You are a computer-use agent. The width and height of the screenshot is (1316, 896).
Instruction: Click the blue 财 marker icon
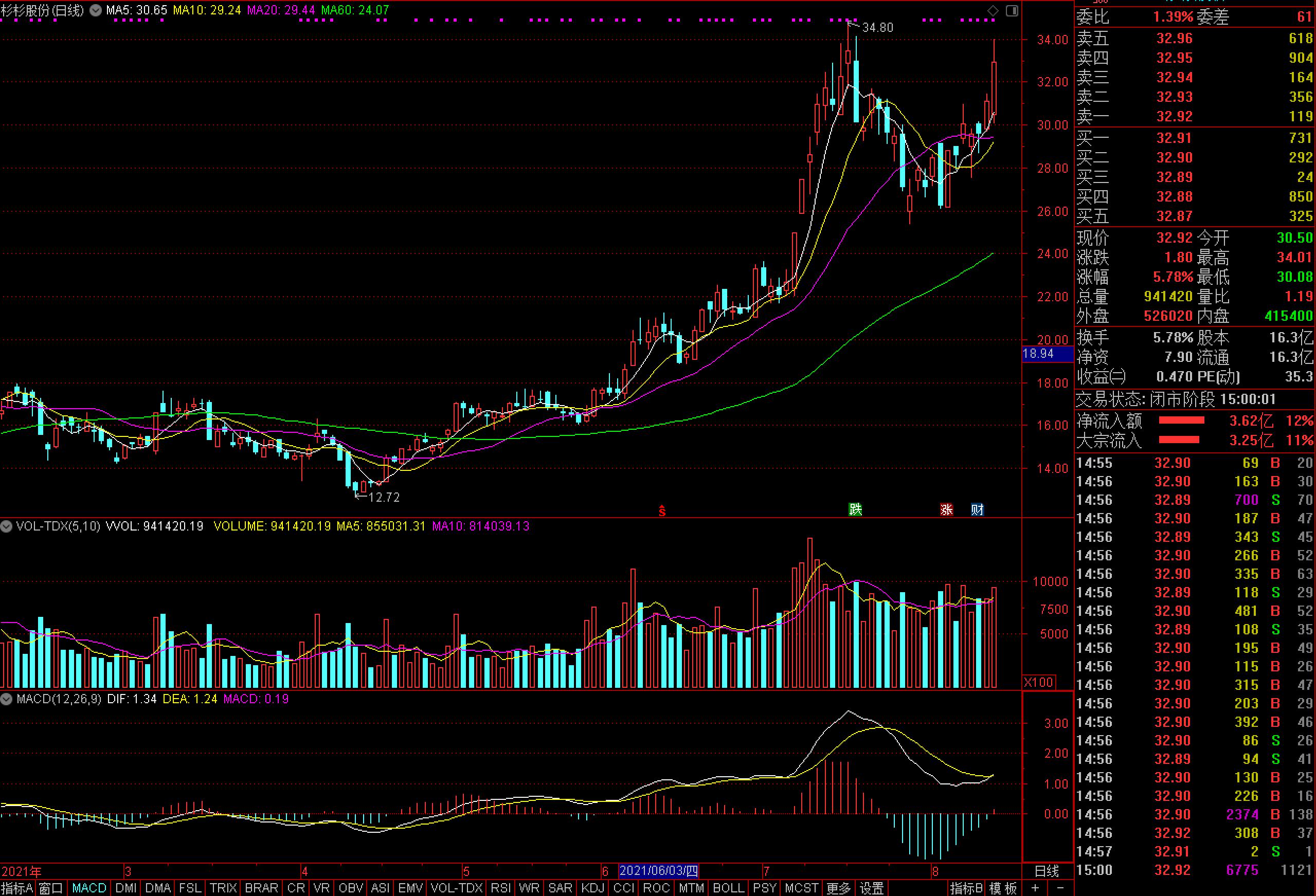[x=978, y=509]
